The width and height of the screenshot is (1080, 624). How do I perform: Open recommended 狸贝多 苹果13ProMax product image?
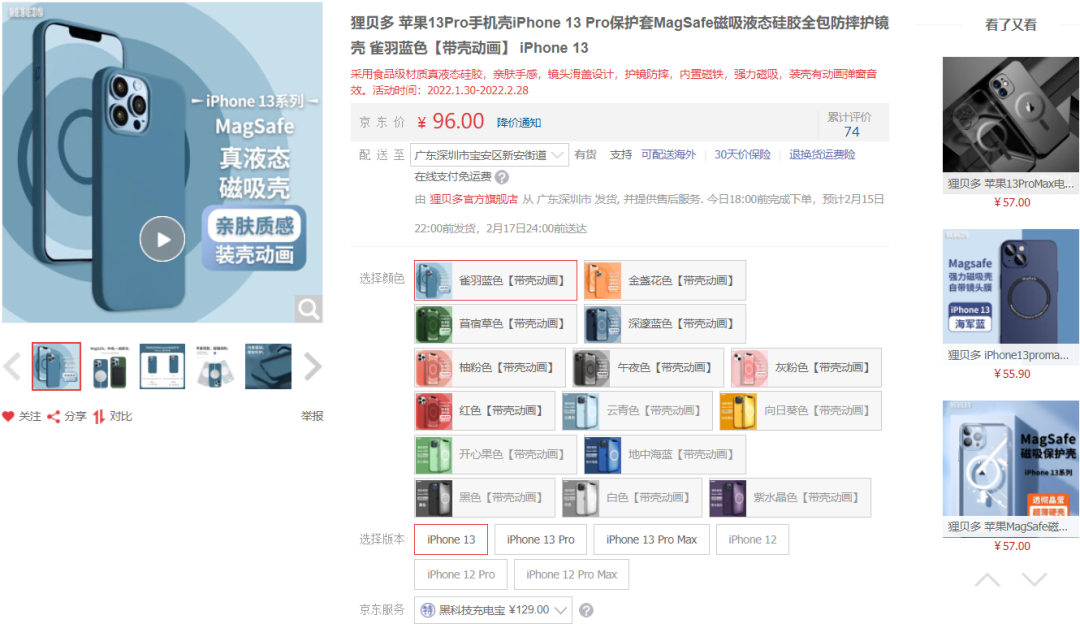coord(1010,114)
